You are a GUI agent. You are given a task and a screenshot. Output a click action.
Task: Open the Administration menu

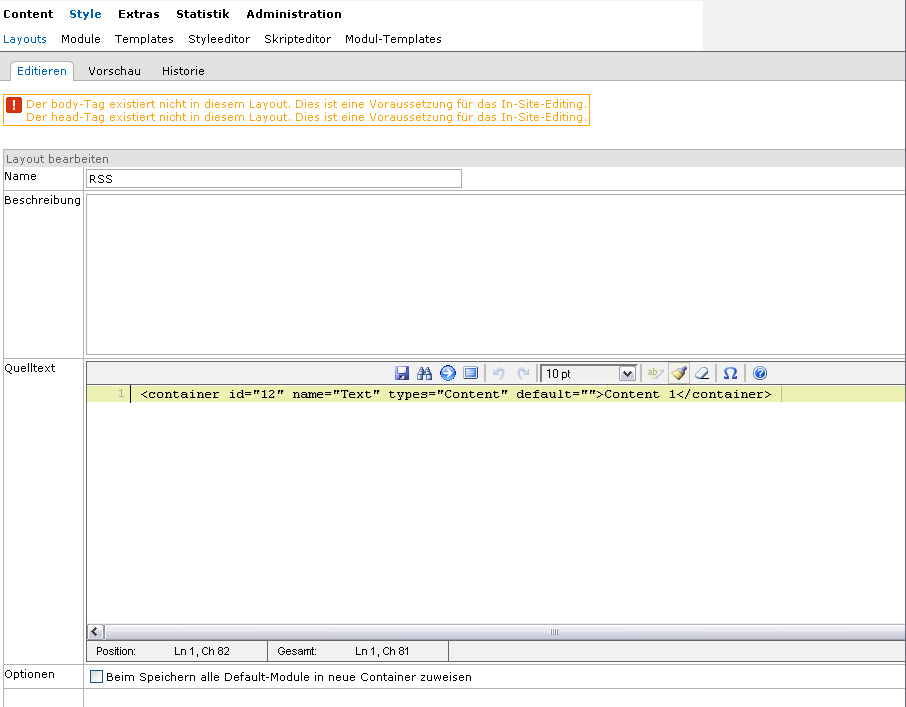click(294, 14)
